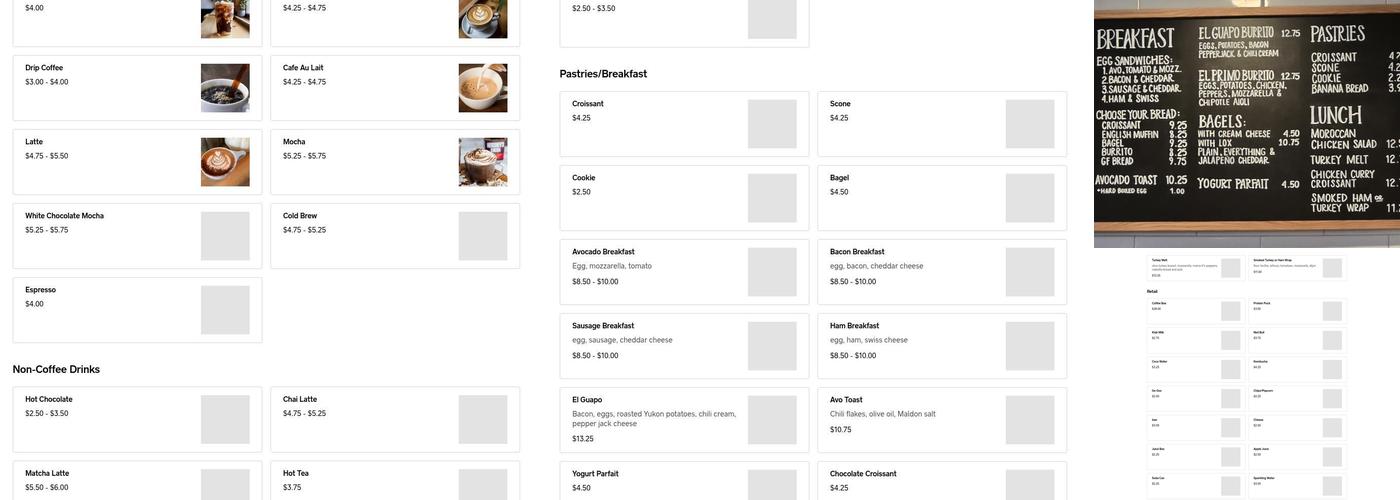Open the Avocado Breakfast sandwich item

(684, 272)
